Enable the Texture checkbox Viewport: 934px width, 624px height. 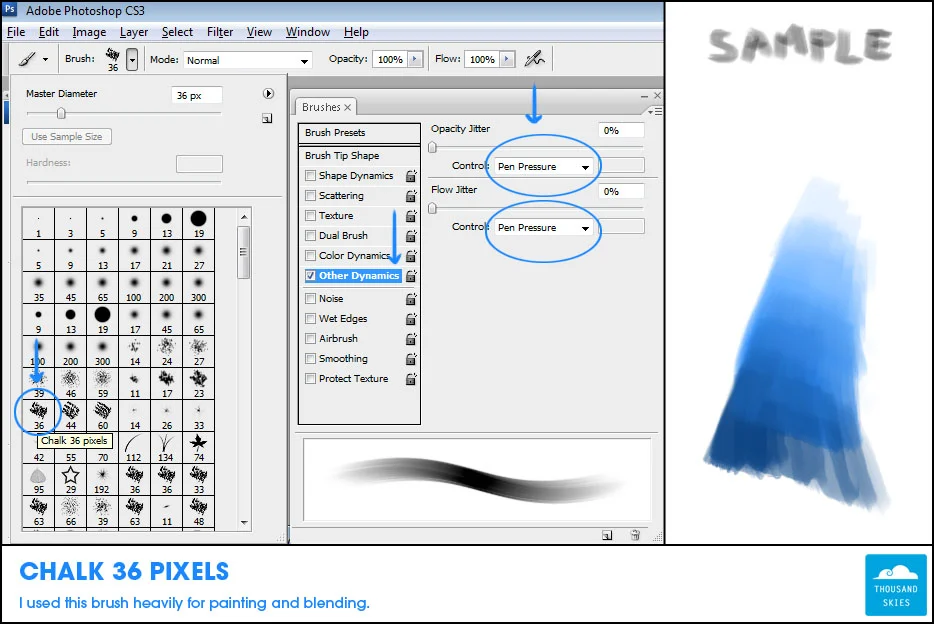point(310,216)
